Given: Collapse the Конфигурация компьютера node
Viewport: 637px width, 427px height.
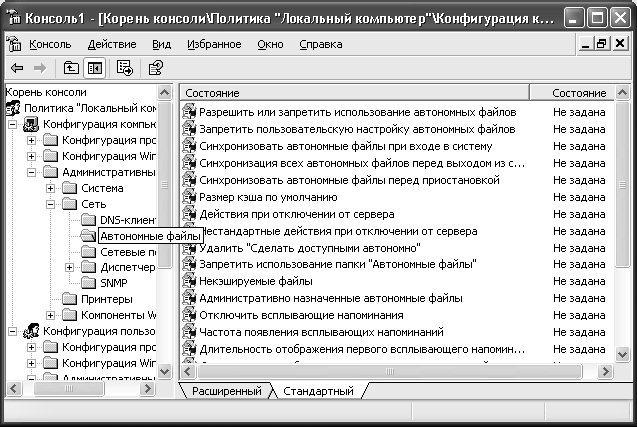Looking at the screenshot, I should tap(13, 124).
